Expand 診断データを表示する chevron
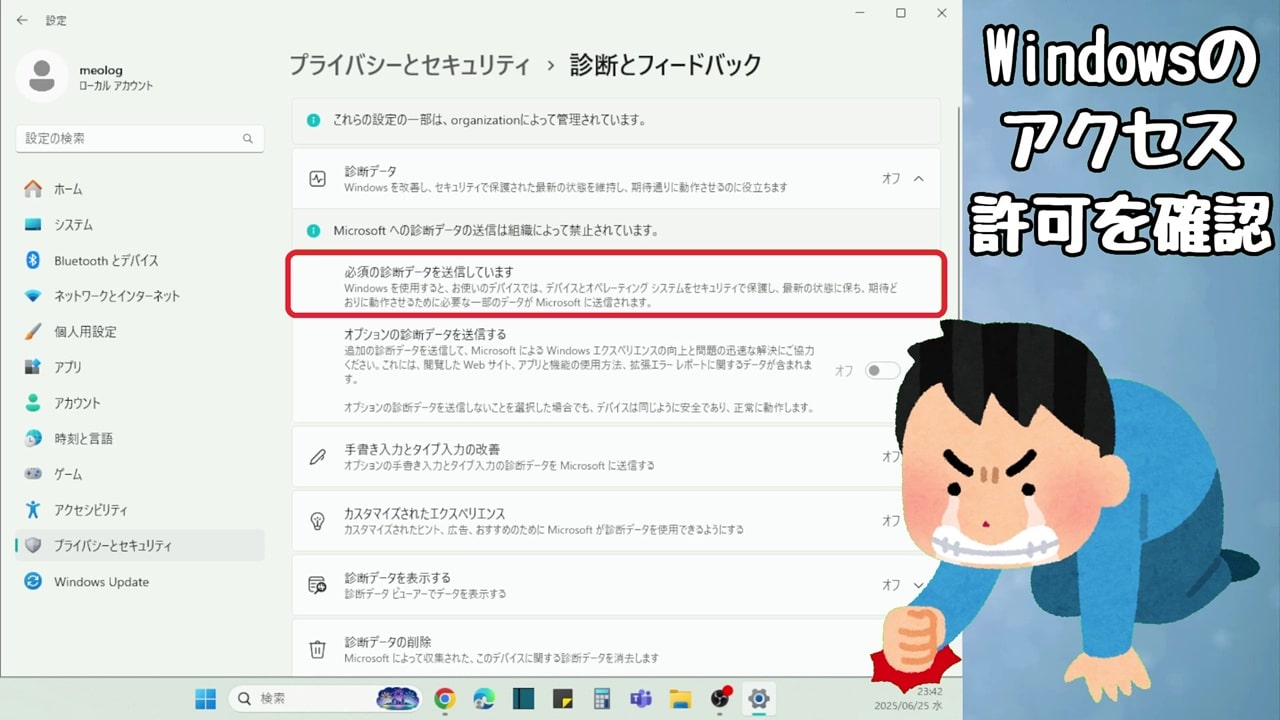1280x720 pixels. click(x=919, y=585)
